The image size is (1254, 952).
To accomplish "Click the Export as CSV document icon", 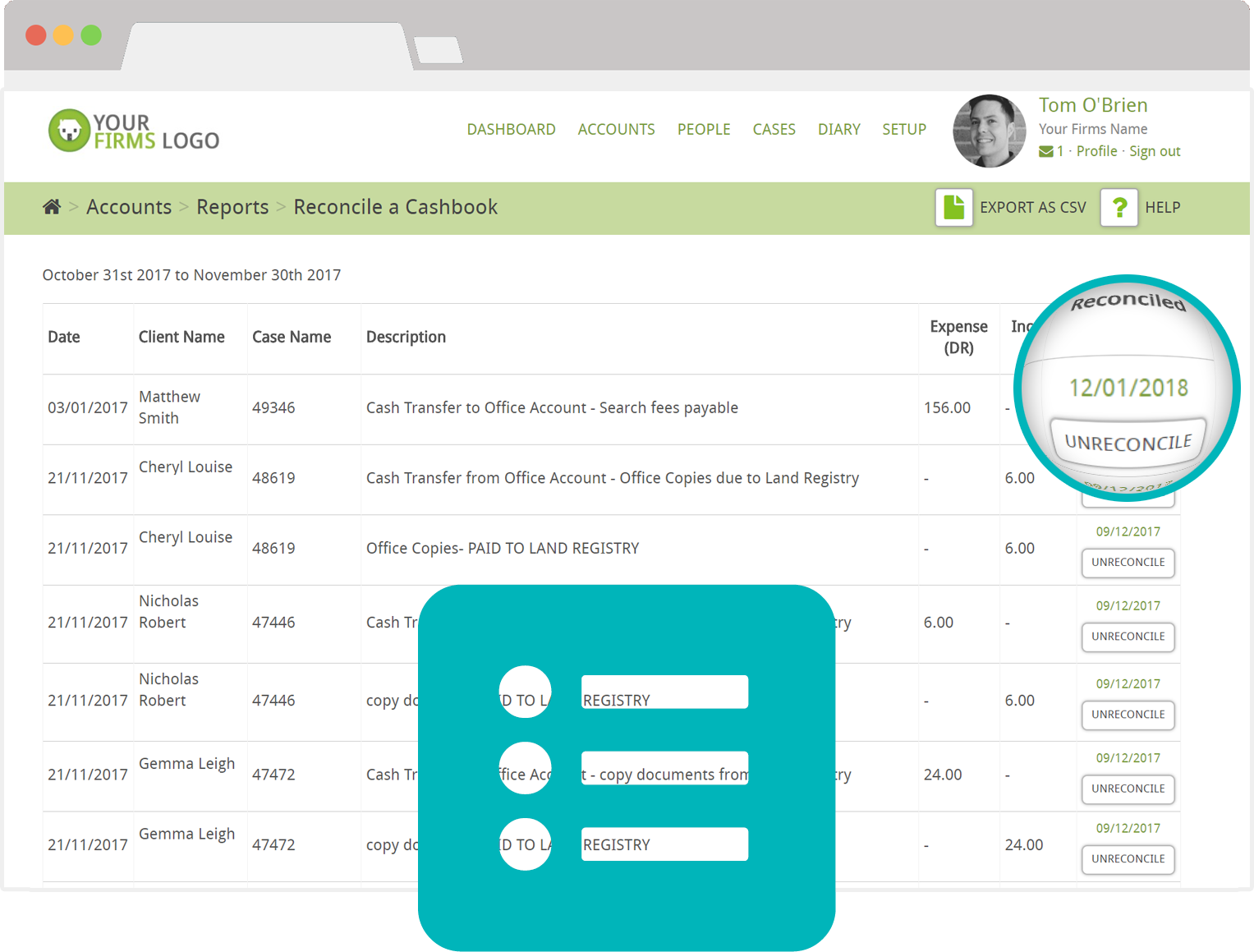I will [953, 208].
